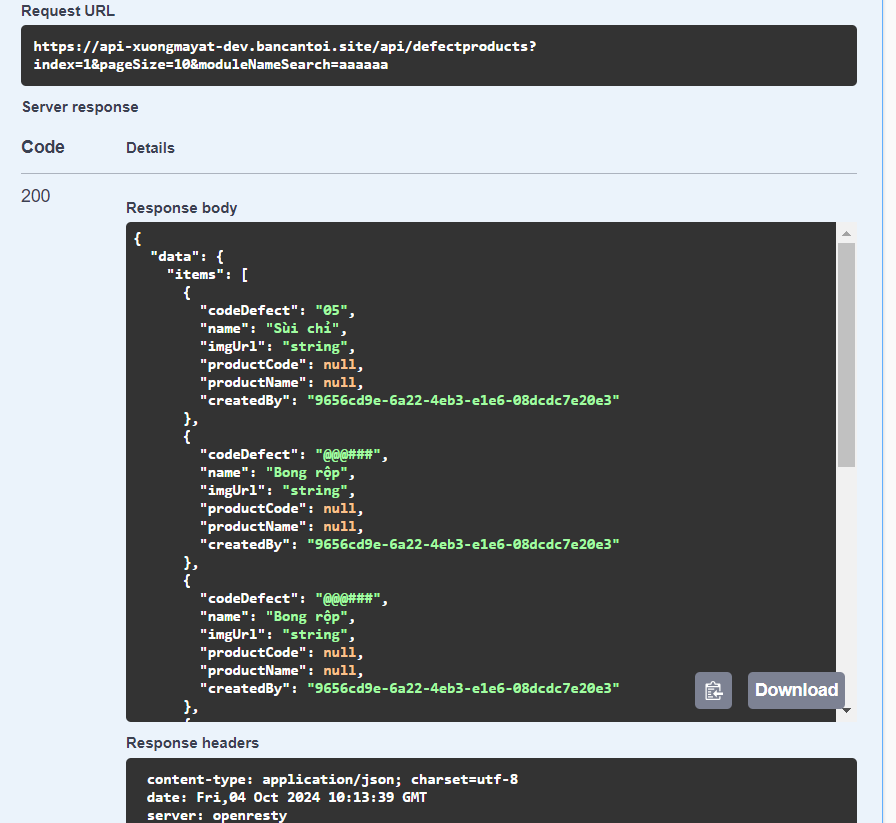The height and width of the screenshot is (823, 896).
Task: Click the response body scrollbar down arrow
Action: pyautogui.click(x=846, y=710)
